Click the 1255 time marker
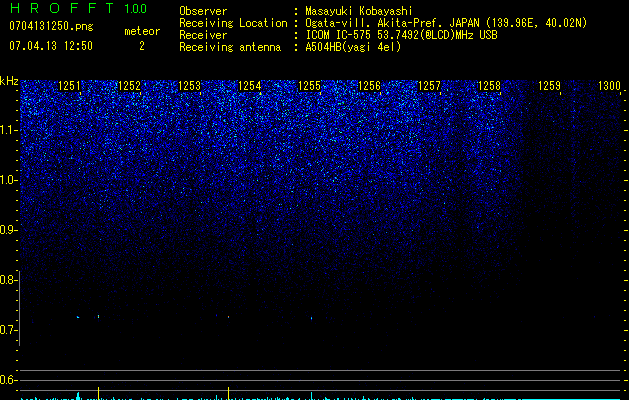This screenshot has height=400, width=629. (310, 86)
